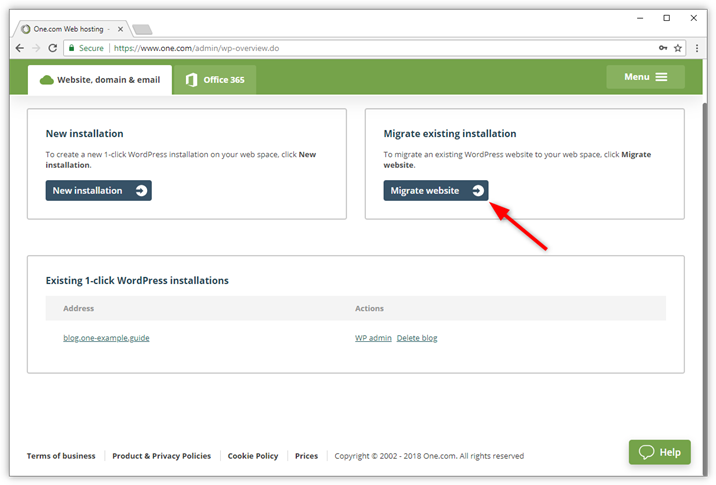Open the Prices footer link

coord(306,456)
